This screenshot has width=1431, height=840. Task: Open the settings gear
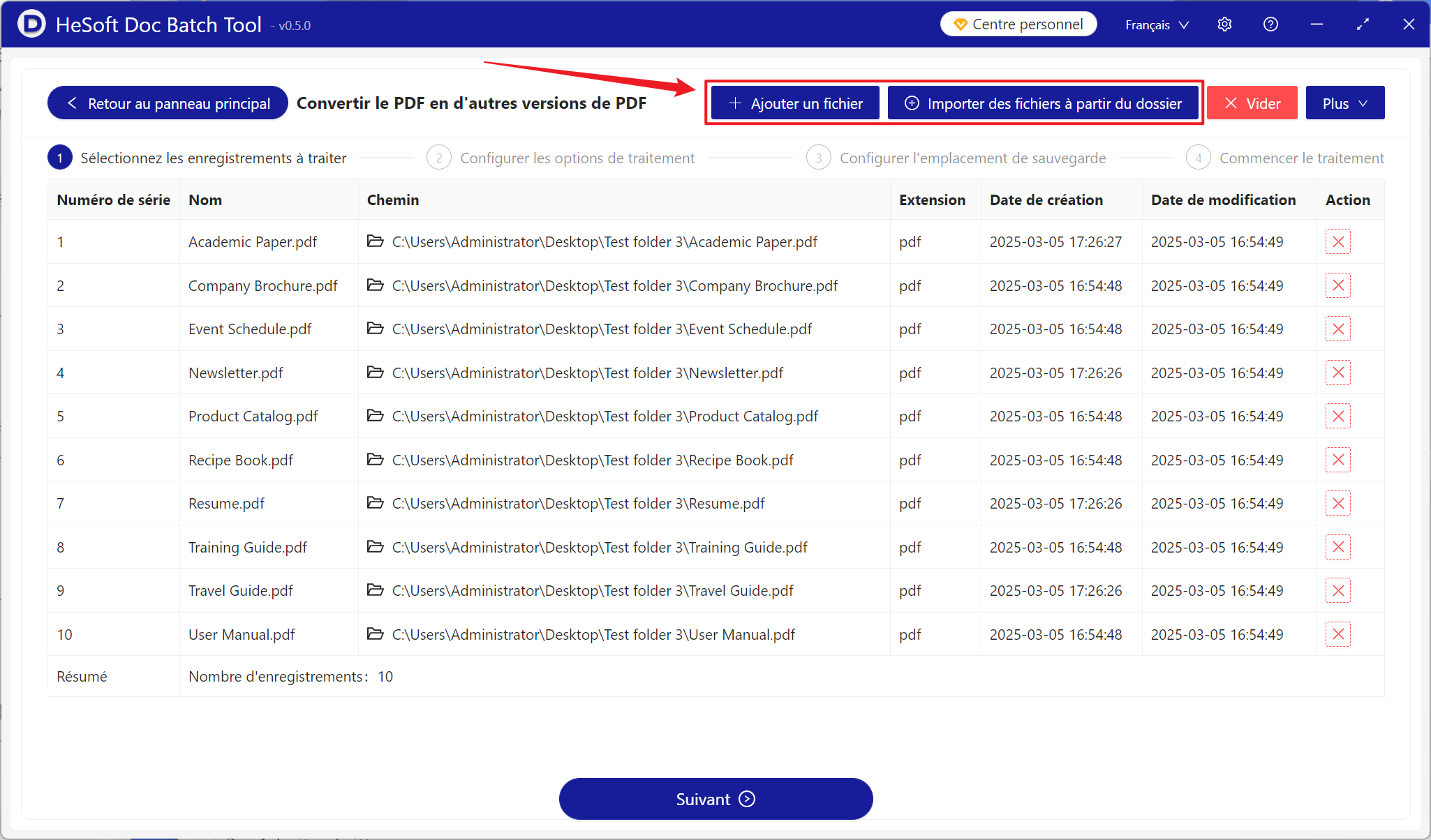coord(1224,24)
